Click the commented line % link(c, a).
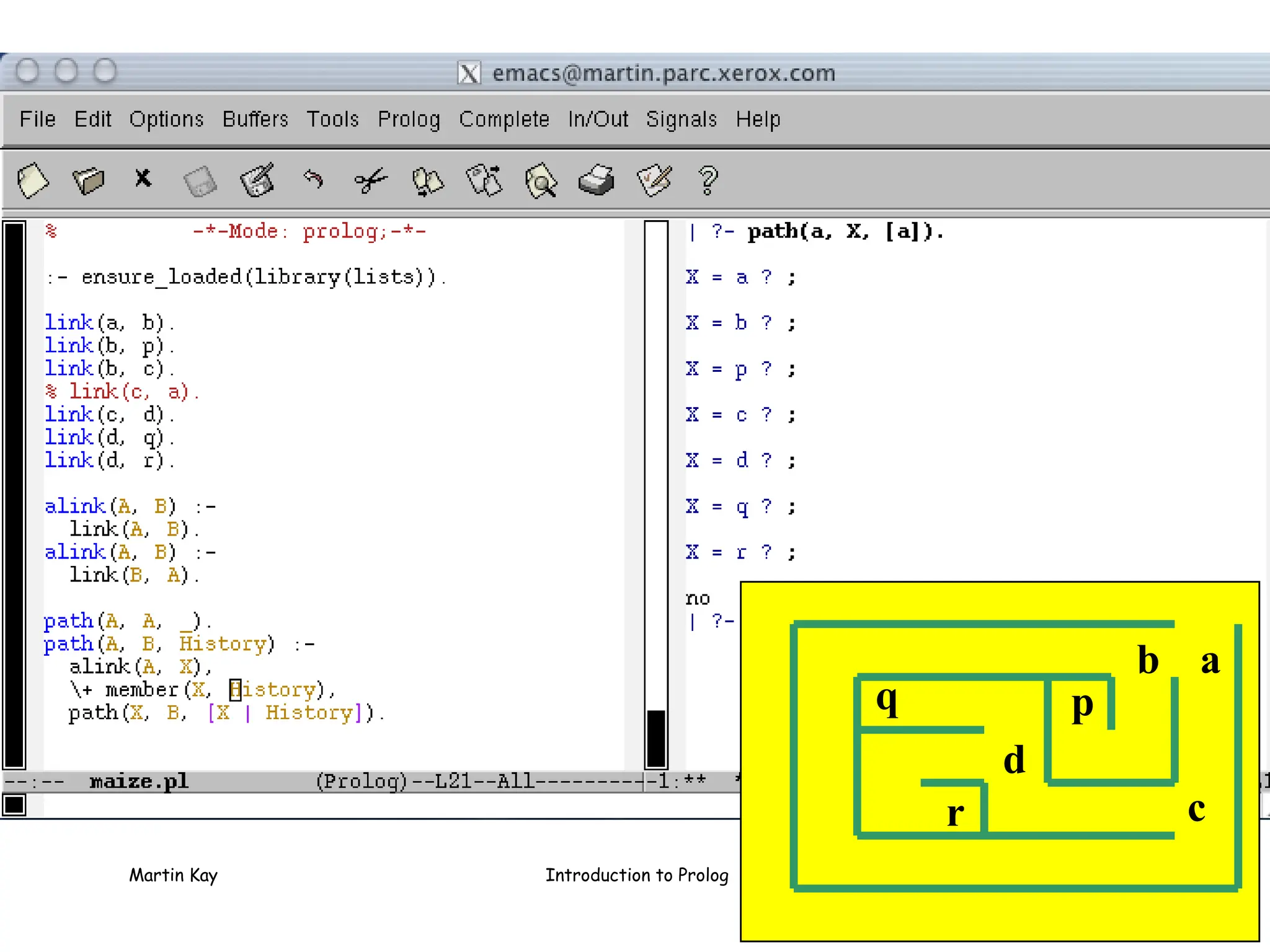This screenshot has height=952, width=1270. [122, 391]
